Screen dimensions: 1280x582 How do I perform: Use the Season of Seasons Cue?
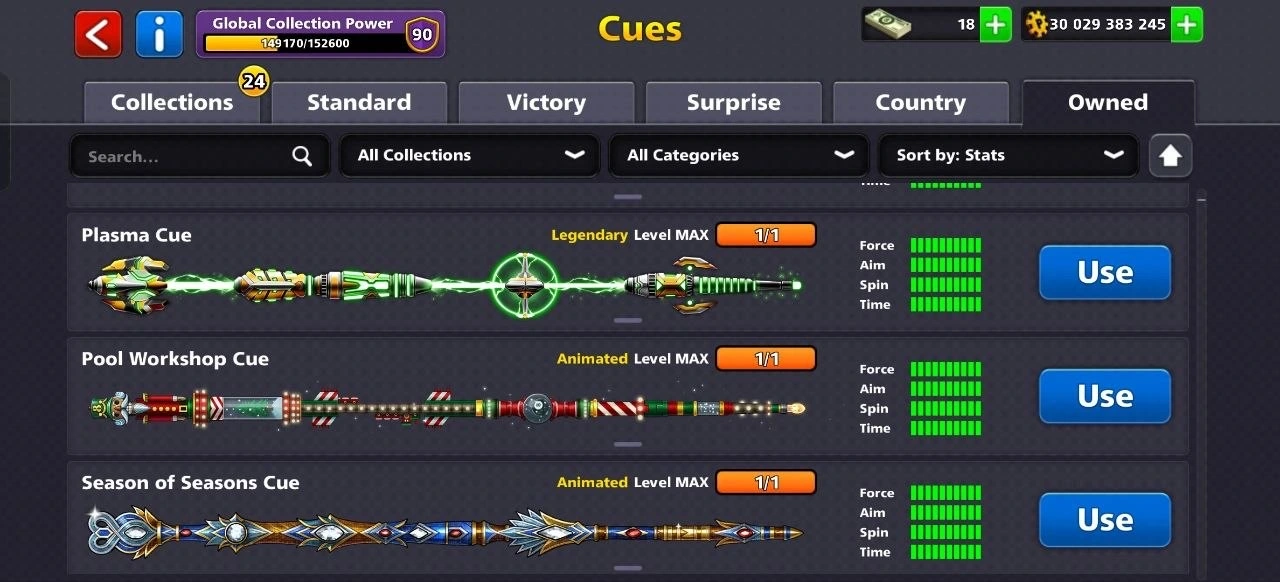1105,520
